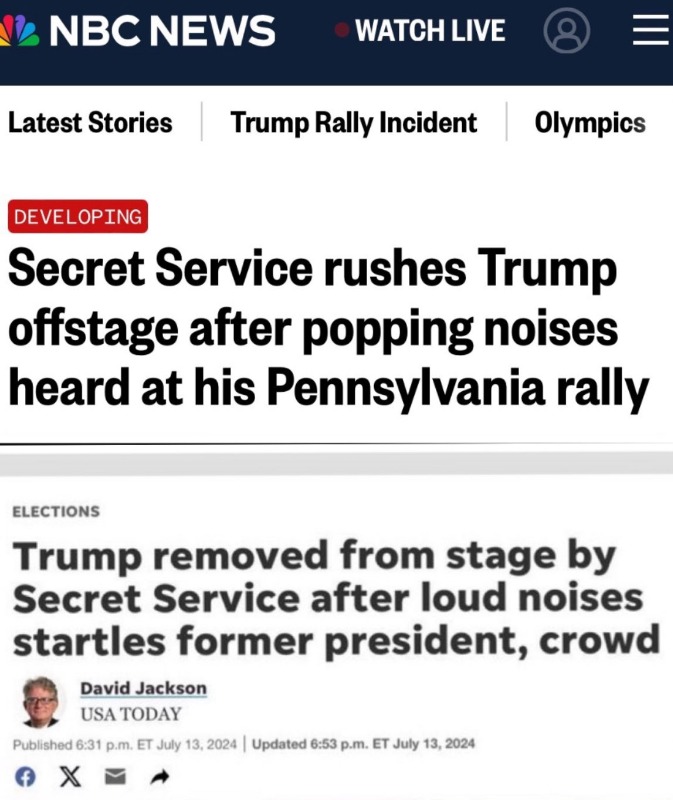Share article on Facebook
673x800 pixels.
coord(23,775)
